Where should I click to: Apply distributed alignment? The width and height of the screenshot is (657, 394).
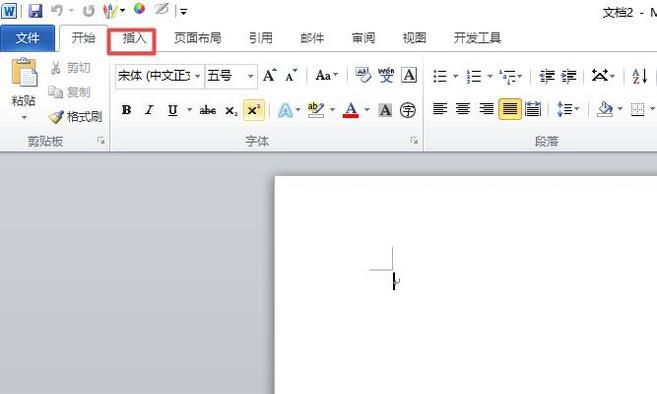[x=533, y=109]
